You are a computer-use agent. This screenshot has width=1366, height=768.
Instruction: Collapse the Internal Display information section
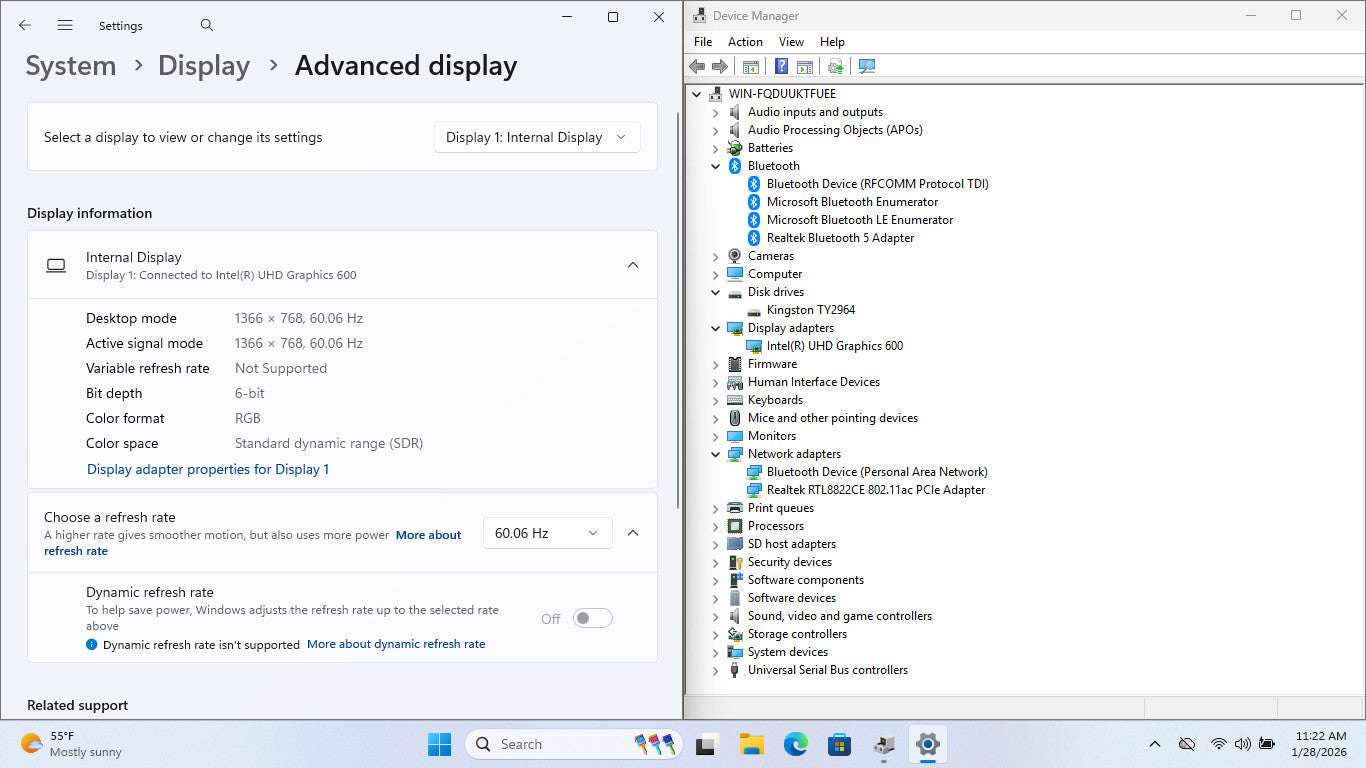(632, 265)
